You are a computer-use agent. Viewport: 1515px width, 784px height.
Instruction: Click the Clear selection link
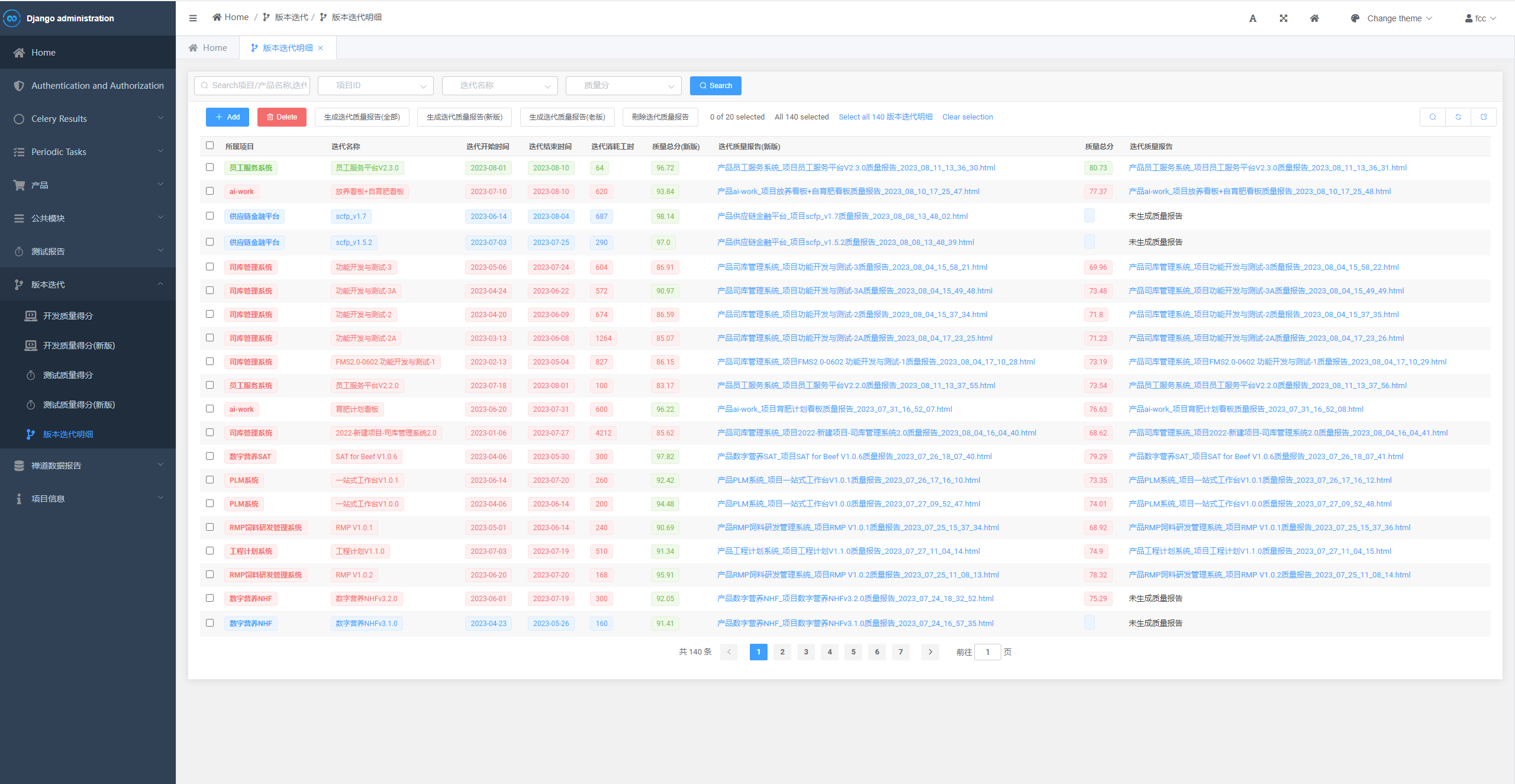pos(968,117)
